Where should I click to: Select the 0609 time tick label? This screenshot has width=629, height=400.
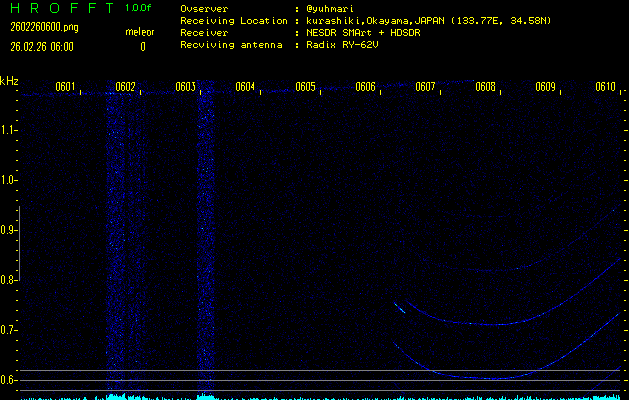545,87
